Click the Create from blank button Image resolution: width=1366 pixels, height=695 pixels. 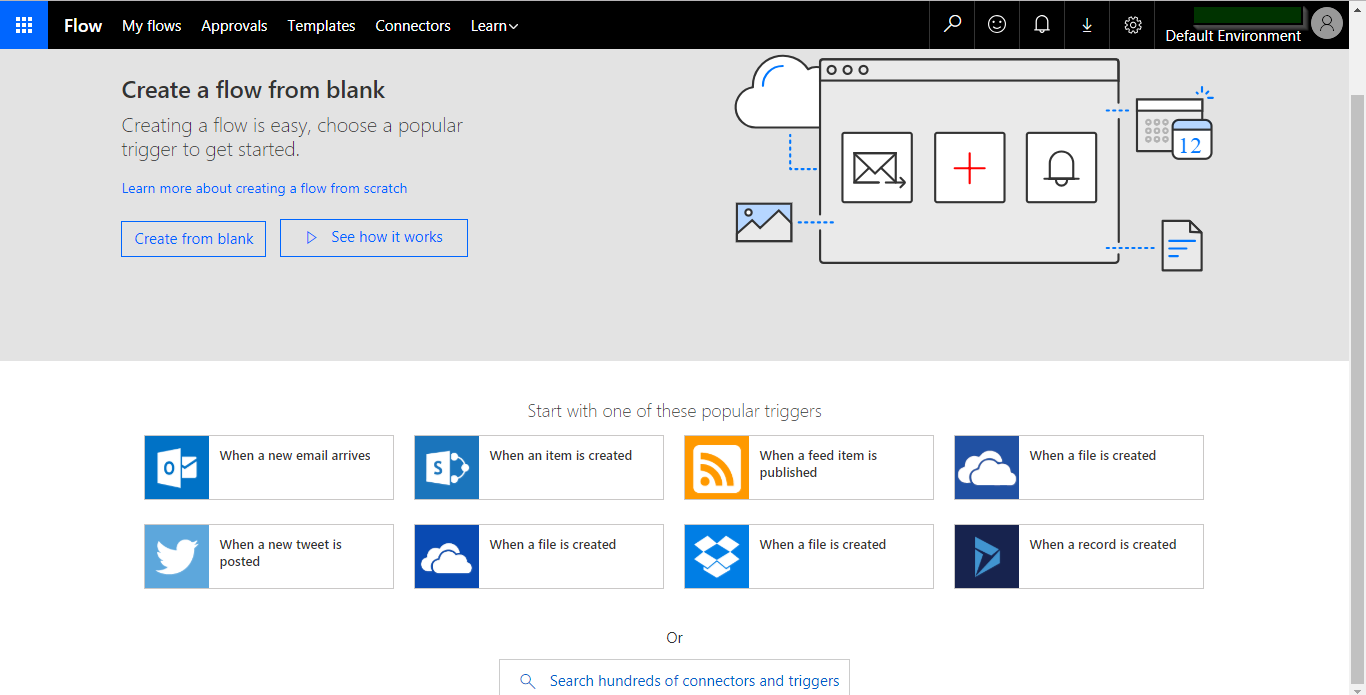tap(194, 239)
